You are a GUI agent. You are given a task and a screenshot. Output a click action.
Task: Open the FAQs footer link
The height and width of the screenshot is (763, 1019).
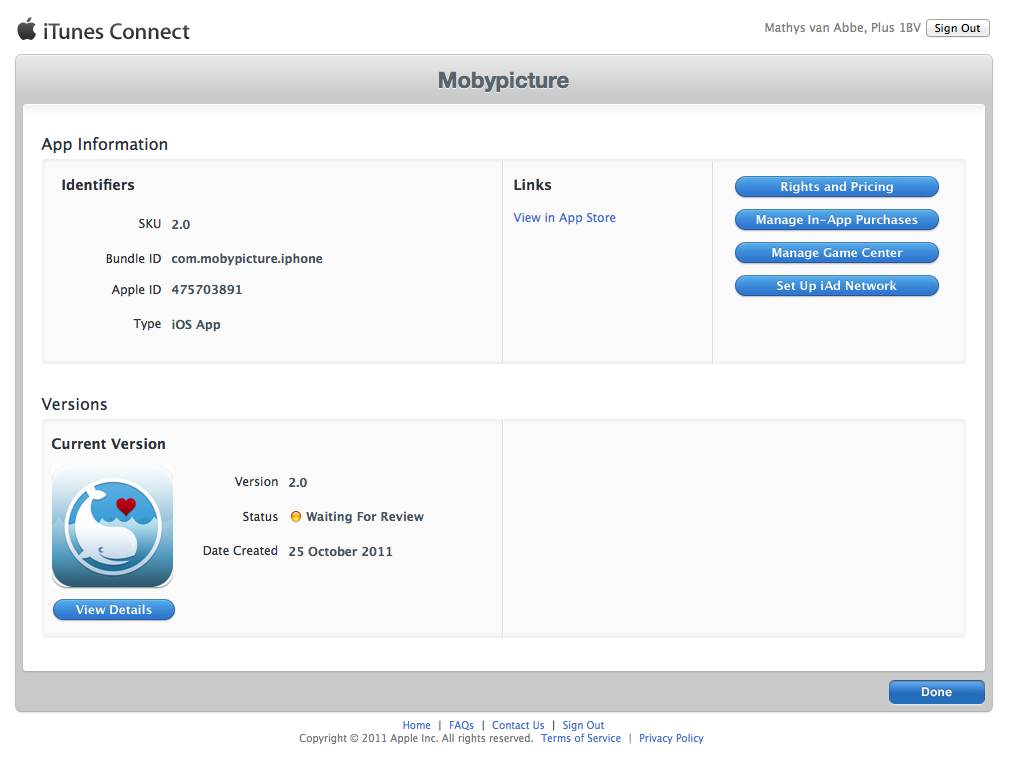pos(461,725)
